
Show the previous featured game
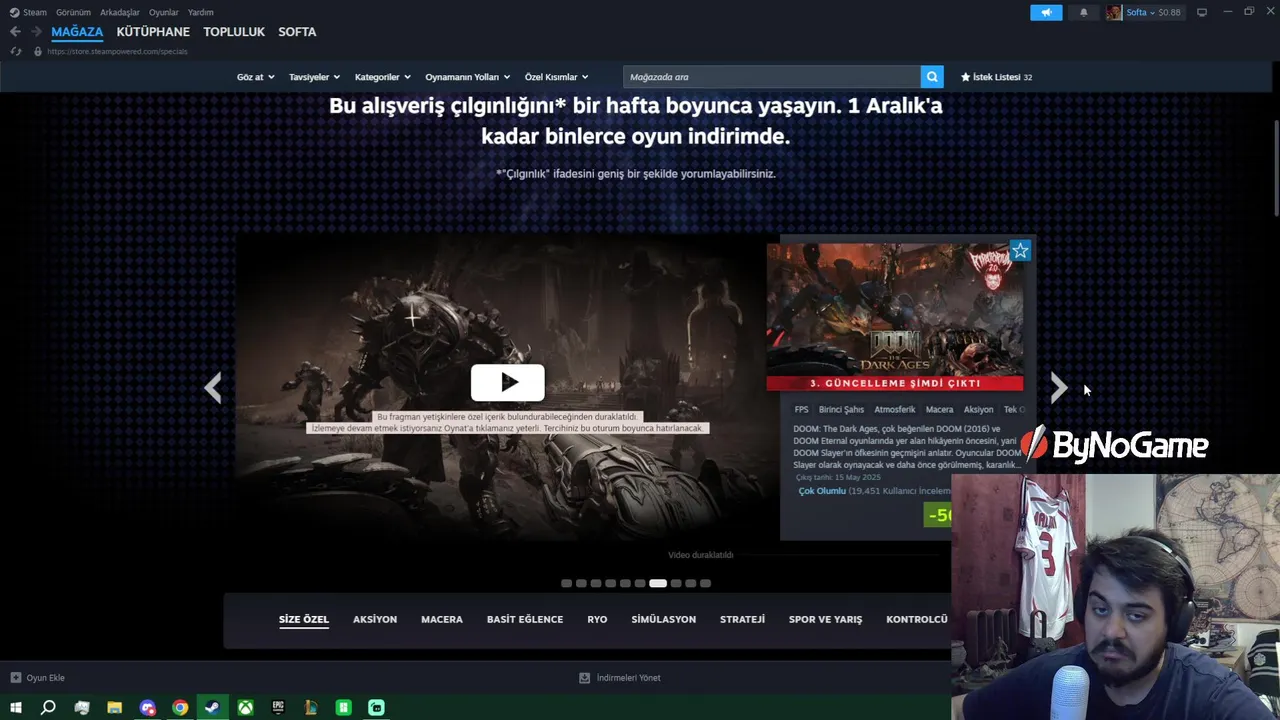(212, 387)
